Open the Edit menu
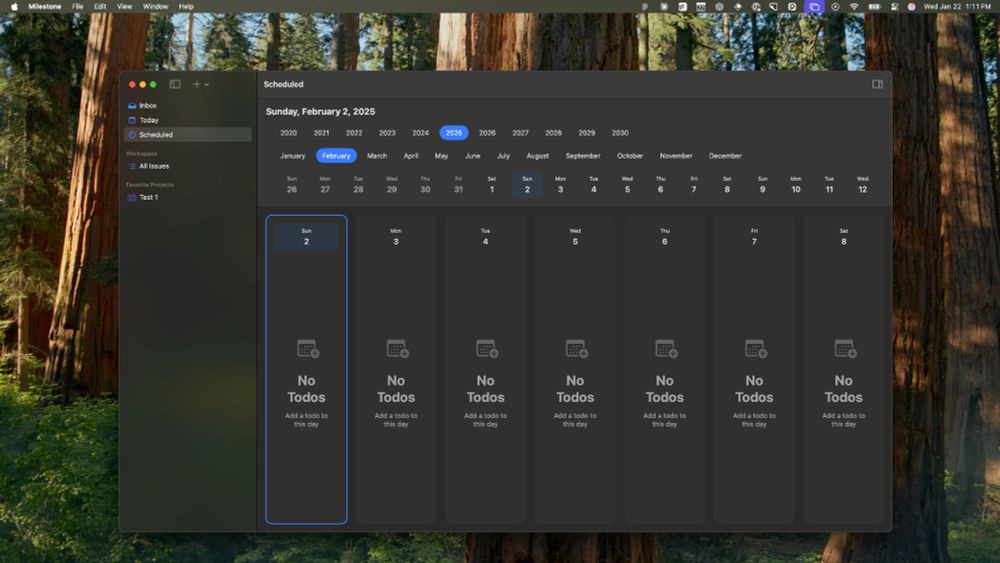Image resolution: width=1000 pixels, height=563 pixels. pos(100,6)
